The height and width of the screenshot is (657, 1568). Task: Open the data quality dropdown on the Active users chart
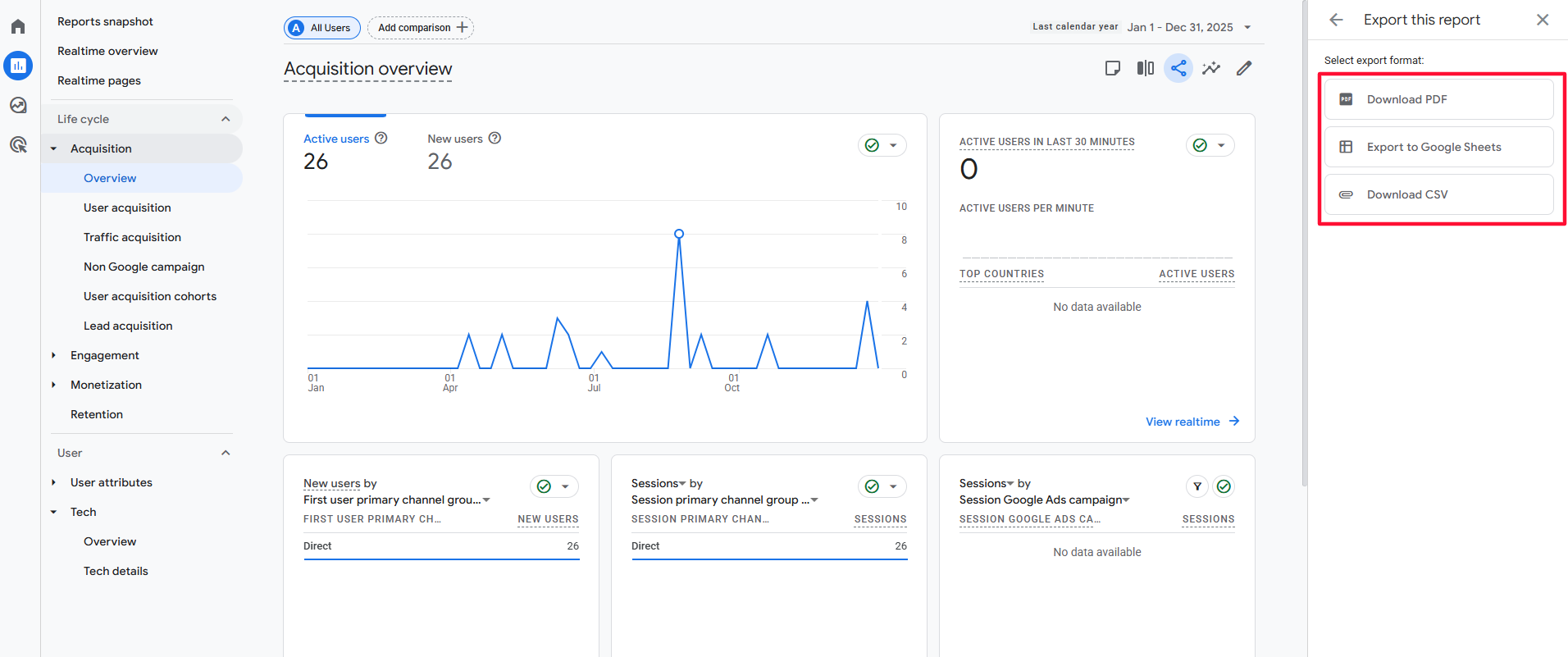(882, 145)
